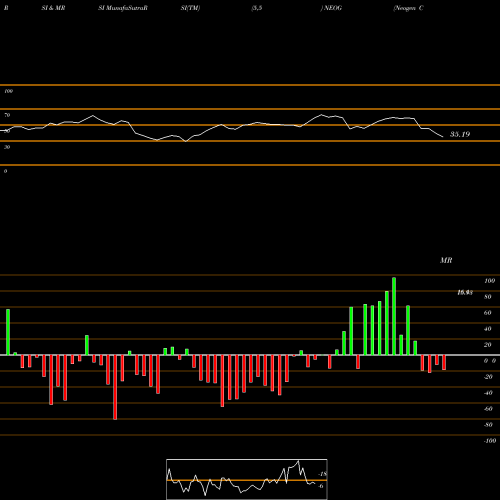Image resolution: width=500 pixels, height=500 pixels.
Task: Click the MR axis label -100
Action: pos(490,441)
